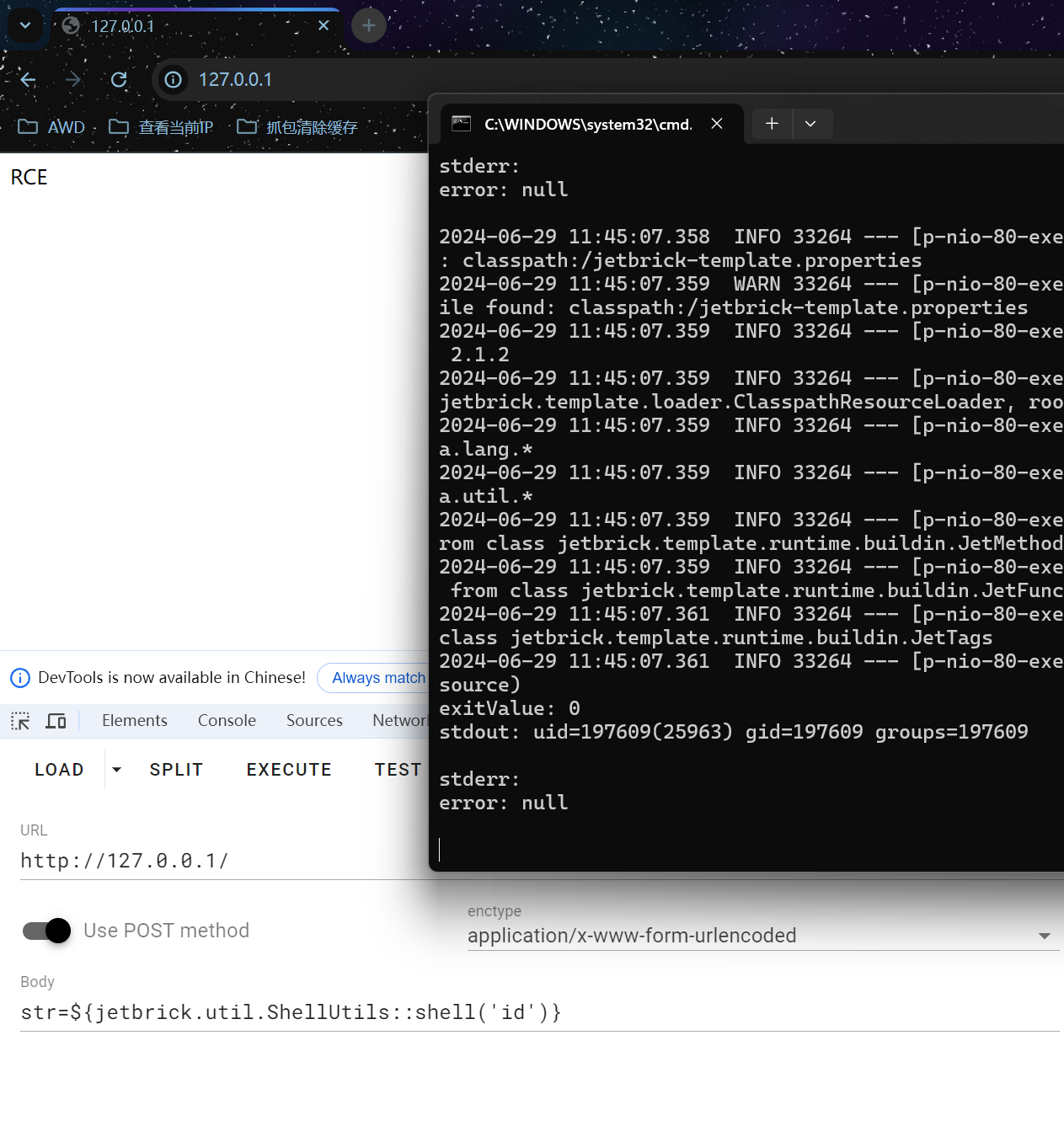Switch to the Network panel
1064x1126 pixels.
[x=400, y=721]
